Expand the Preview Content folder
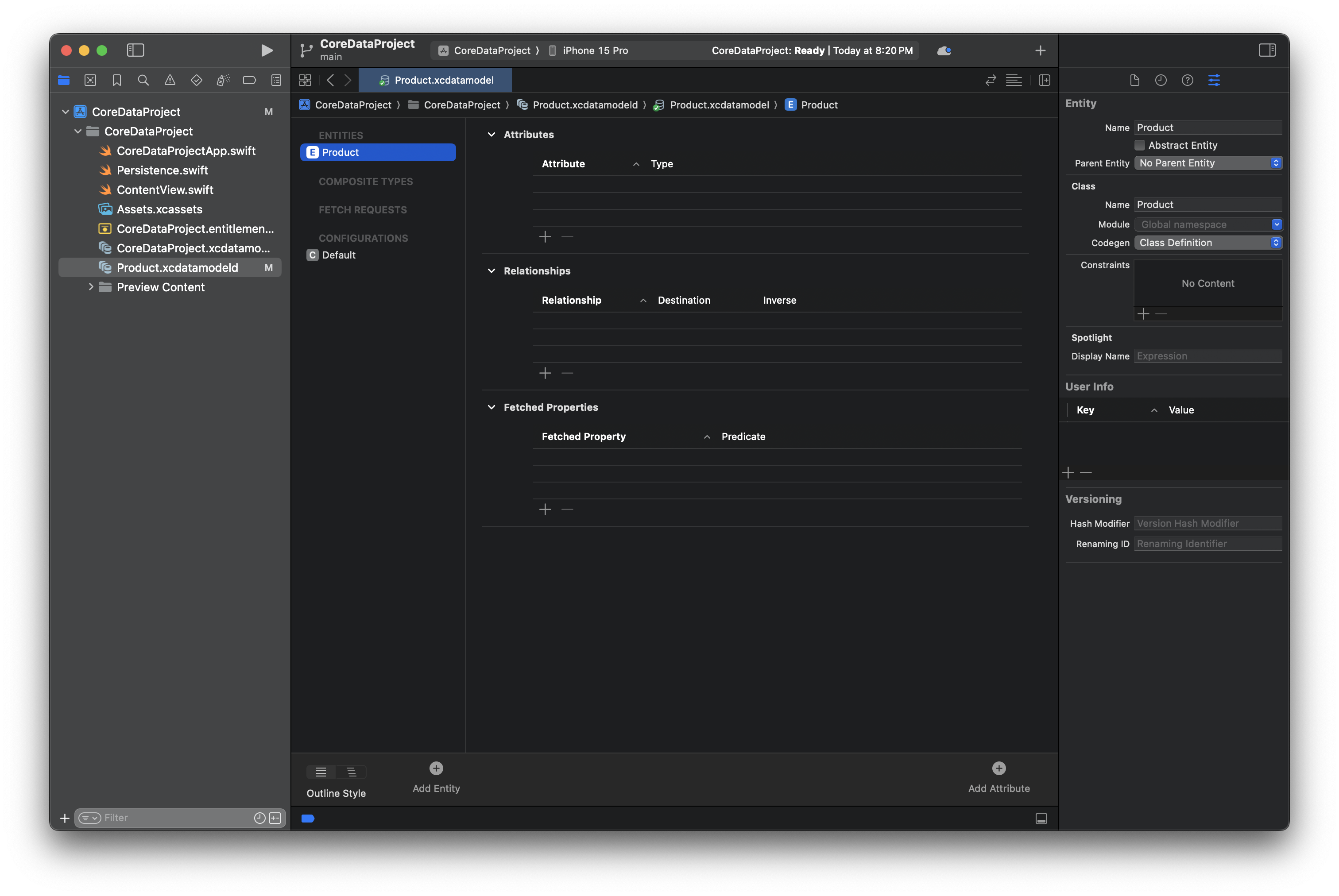This screenshot has height=896, width=1339. pyautogui.click(x=91, y=287)
